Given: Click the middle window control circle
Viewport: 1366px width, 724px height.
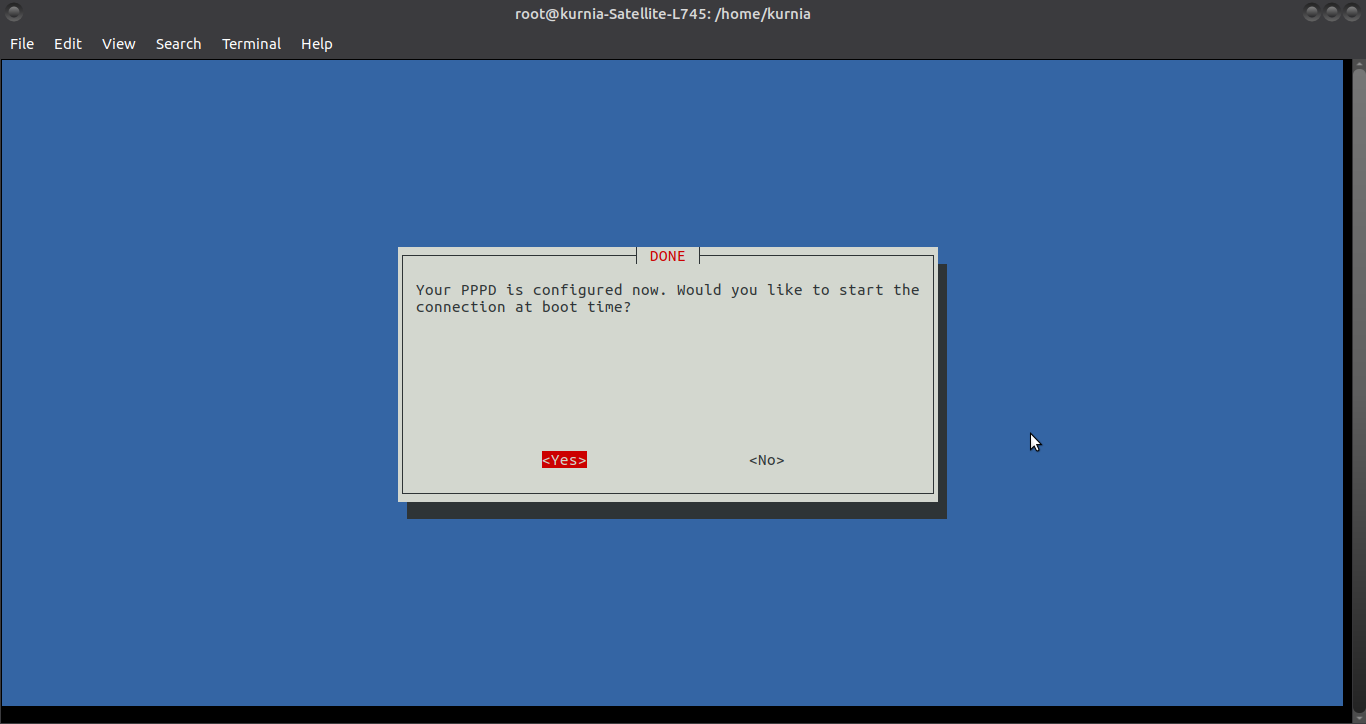Looking at the screenshot, I should (x=1331, y=13).
